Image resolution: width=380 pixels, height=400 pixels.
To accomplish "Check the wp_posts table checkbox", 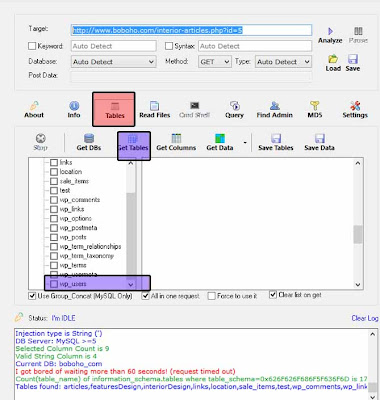I will tap(54, 237).
